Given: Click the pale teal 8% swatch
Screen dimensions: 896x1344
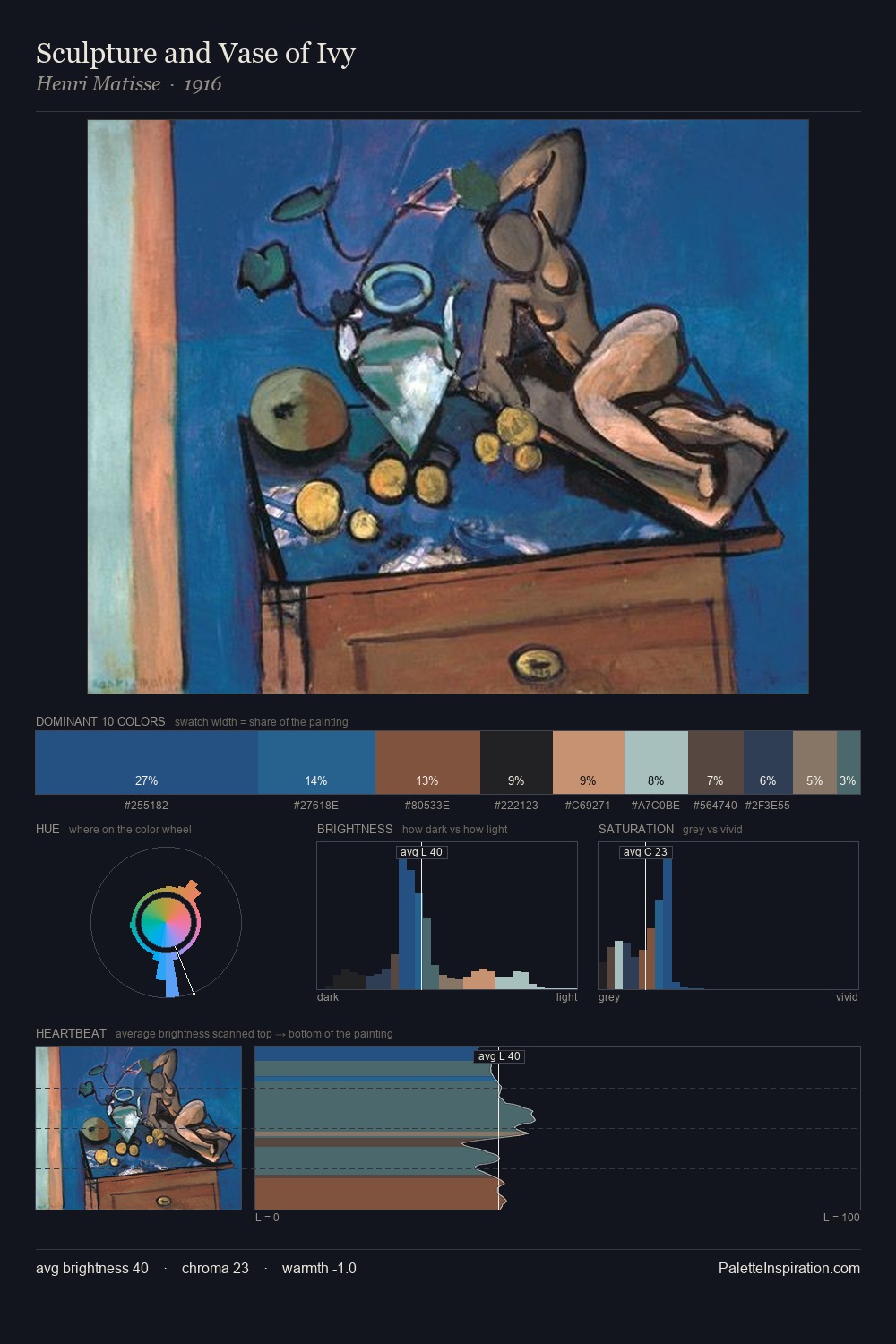Looking at the screenshot, I should click(x=656, y=762).
